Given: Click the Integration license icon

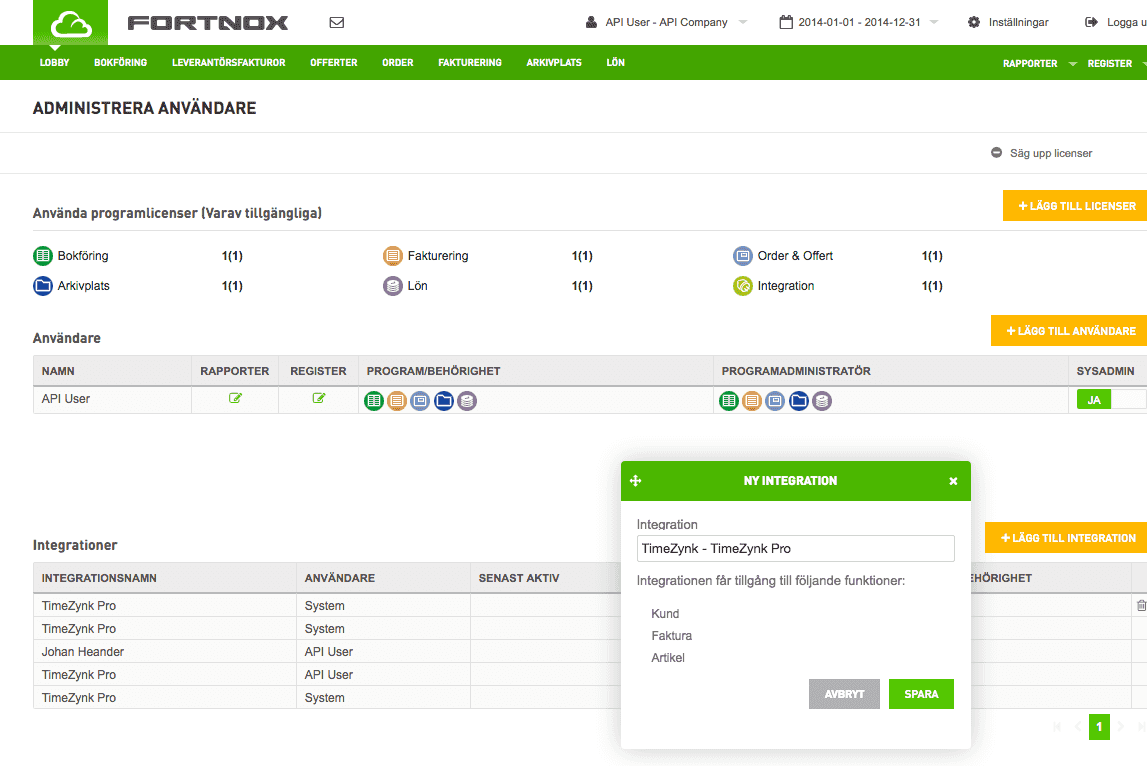Looking at the screenshot, I should tap(742, 285).
